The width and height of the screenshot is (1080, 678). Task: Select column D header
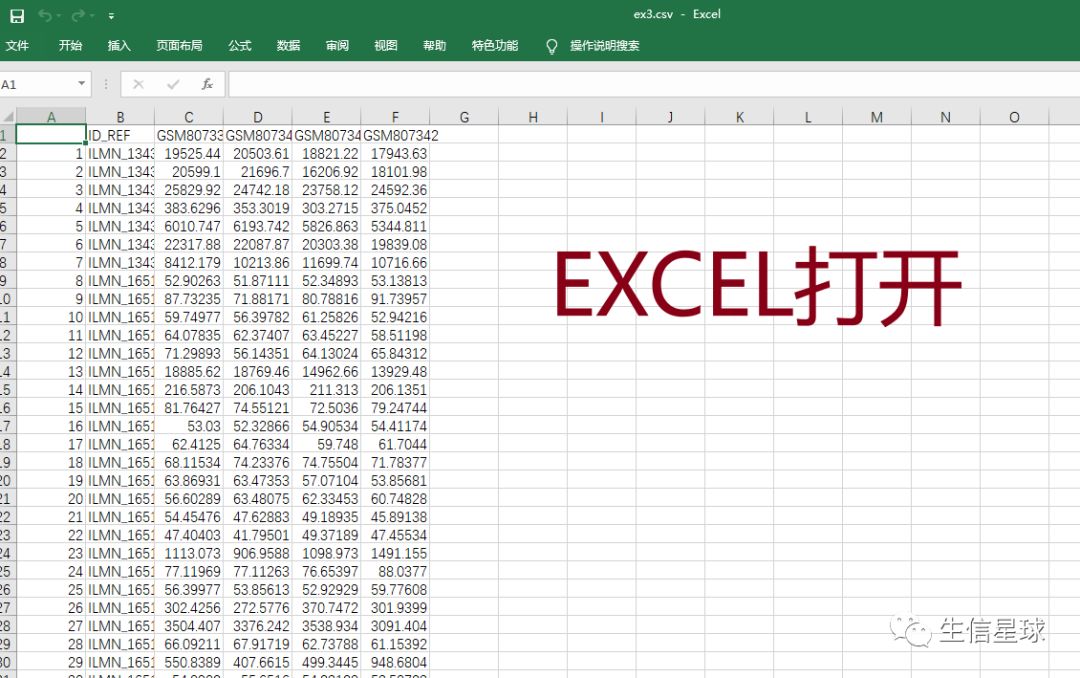258,117
